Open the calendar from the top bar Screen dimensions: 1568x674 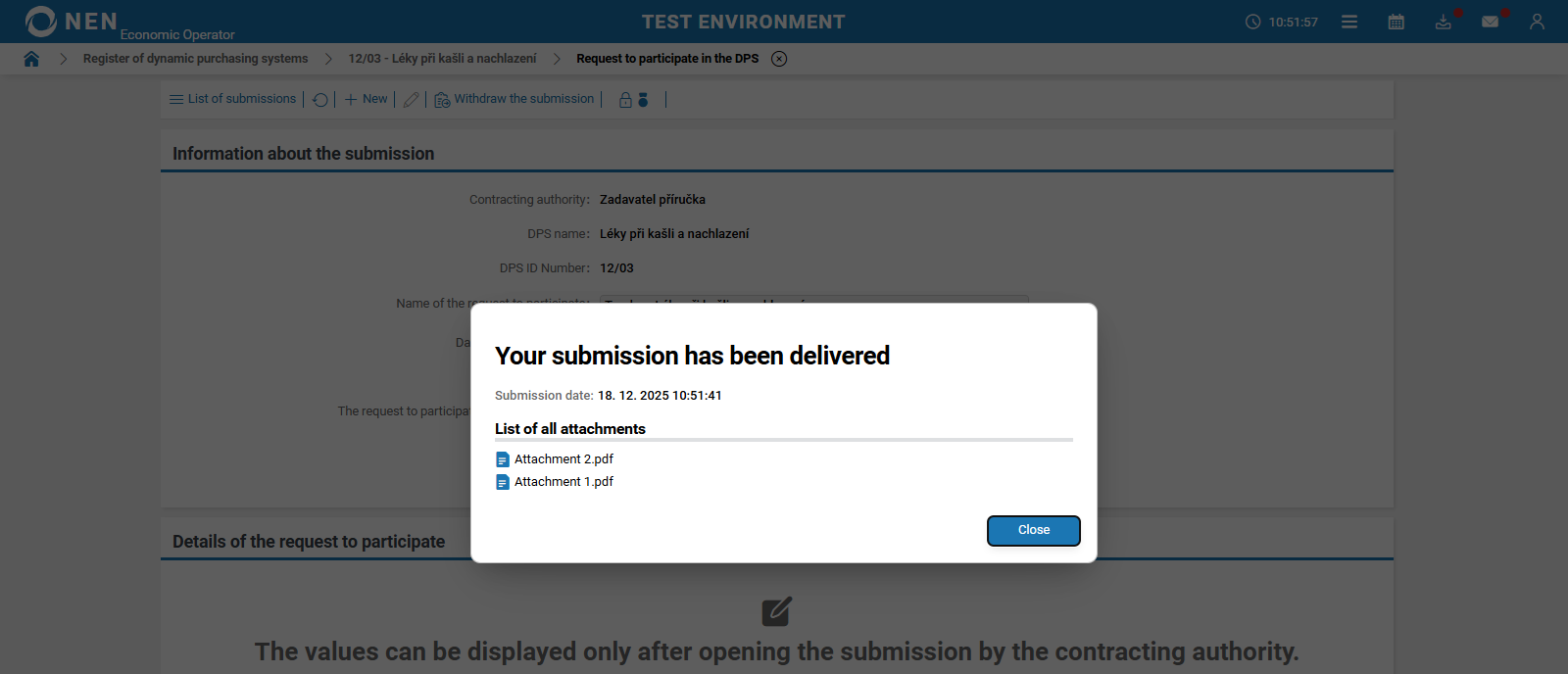(x=1396, y=21)
